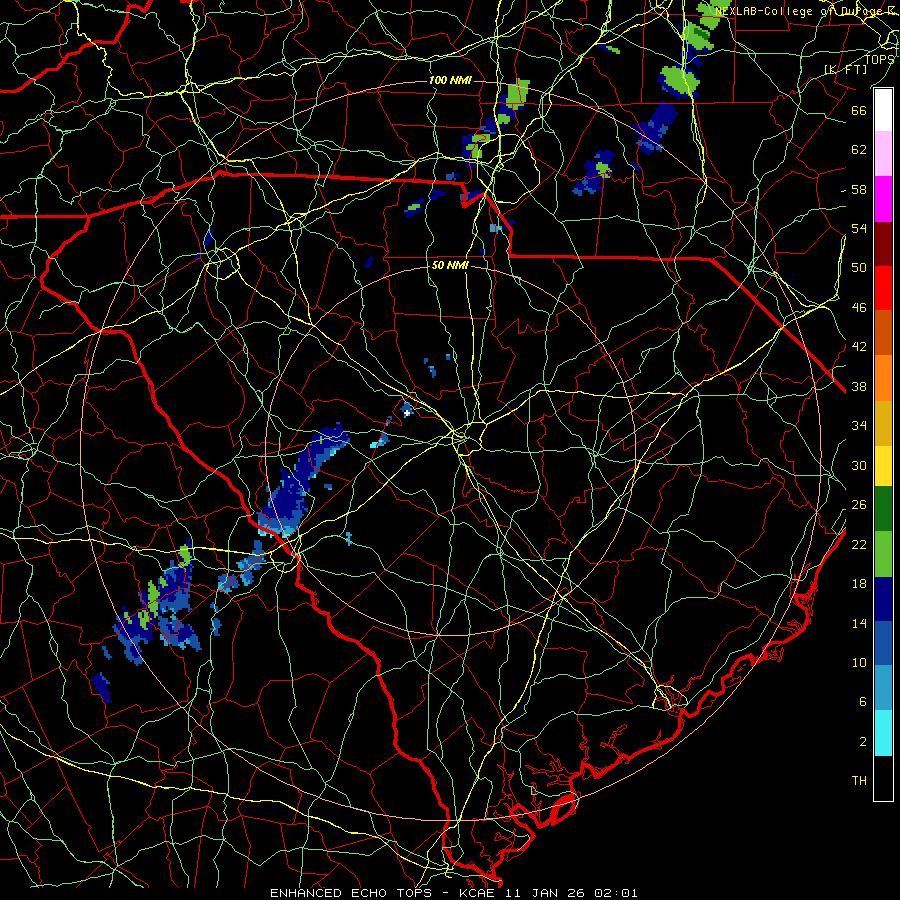Click the "100 NMI" range ring label
This screenshot has height=900, width=900.
pos(451,80)
